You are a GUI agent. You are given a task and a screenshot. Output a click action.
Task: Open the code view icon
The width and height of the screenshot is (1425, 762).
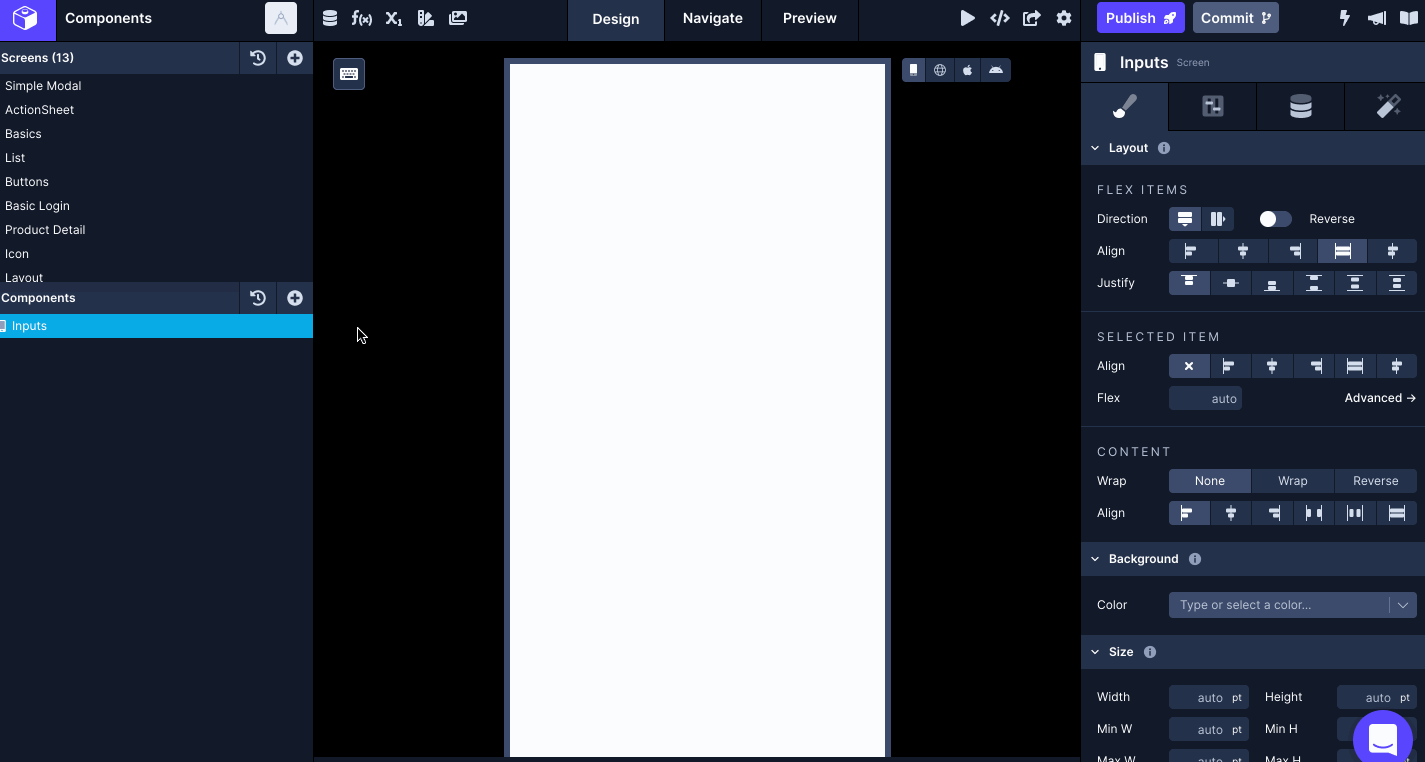point(1000,18)
